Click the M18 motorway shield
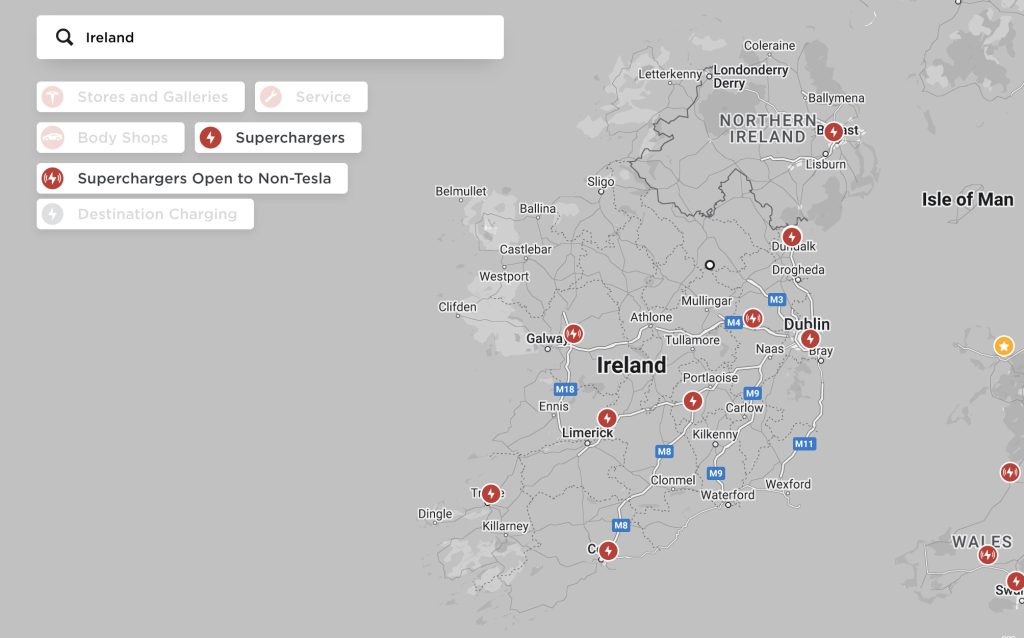Image resolution: width=1024 pixels, height=638 pixels. tap(565, 389)
